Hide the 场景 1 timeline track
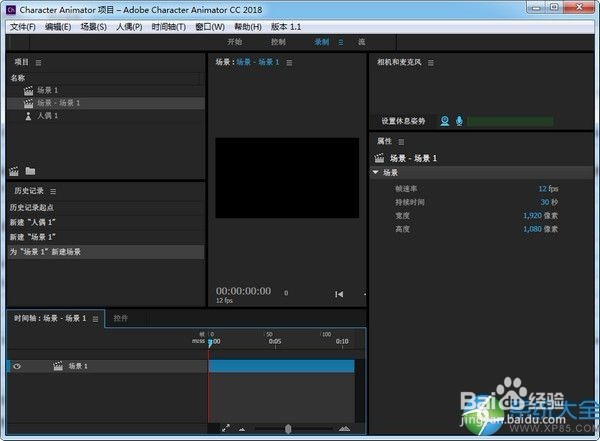The image size is (600, 441). click(17, 366)
